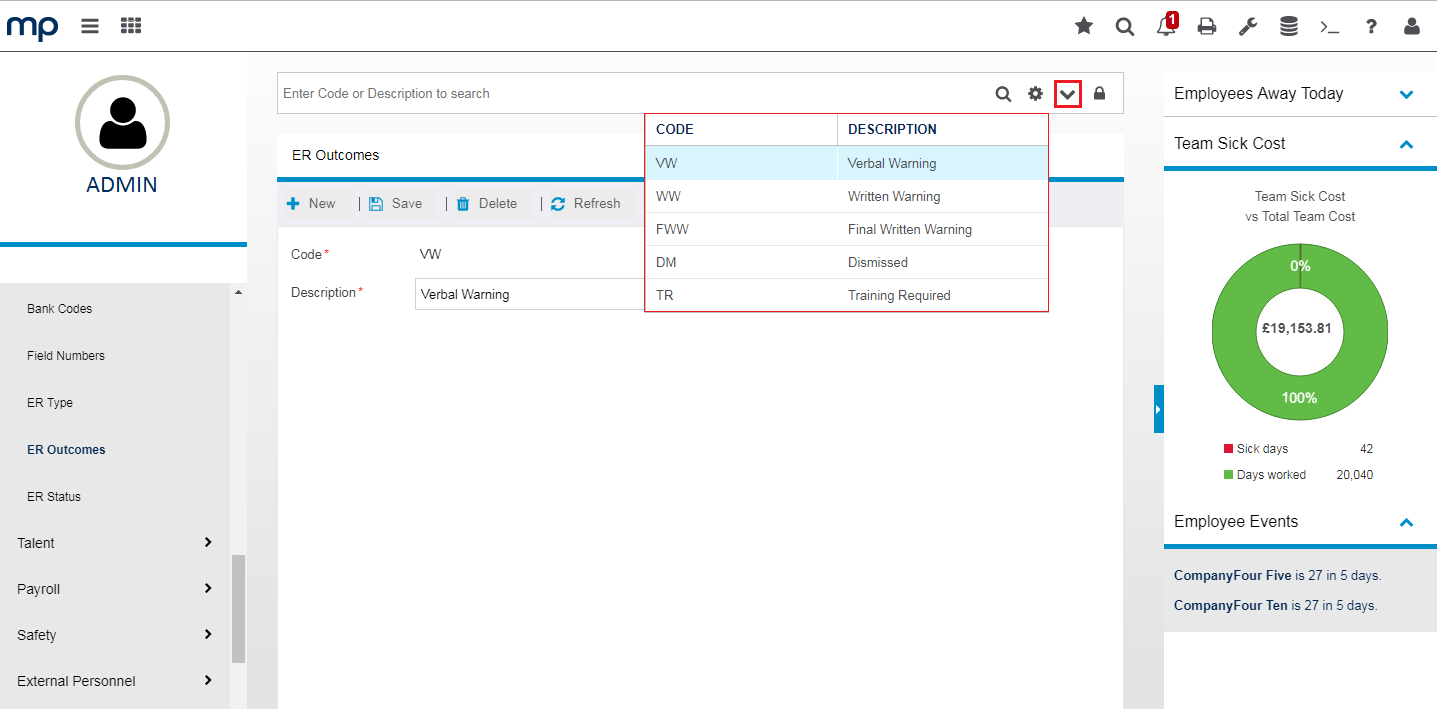The width and height of the screenshot is (1437, 709).
Task: Click the database stack icon
Action: 1289,27
